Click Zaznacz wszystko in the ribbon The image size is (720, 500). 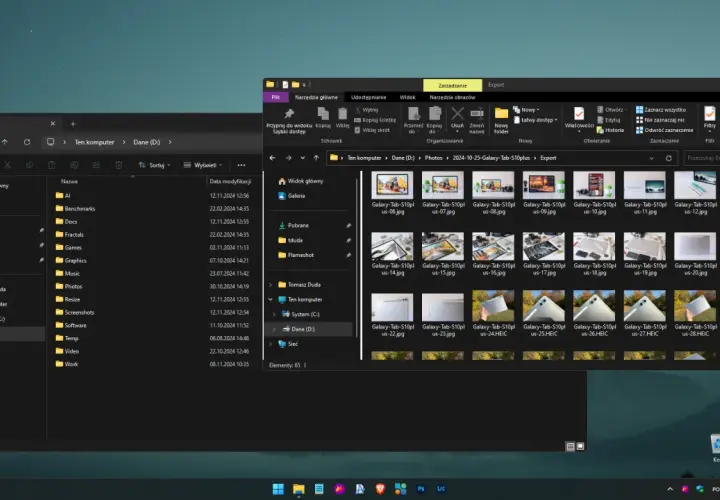[661, 110]
